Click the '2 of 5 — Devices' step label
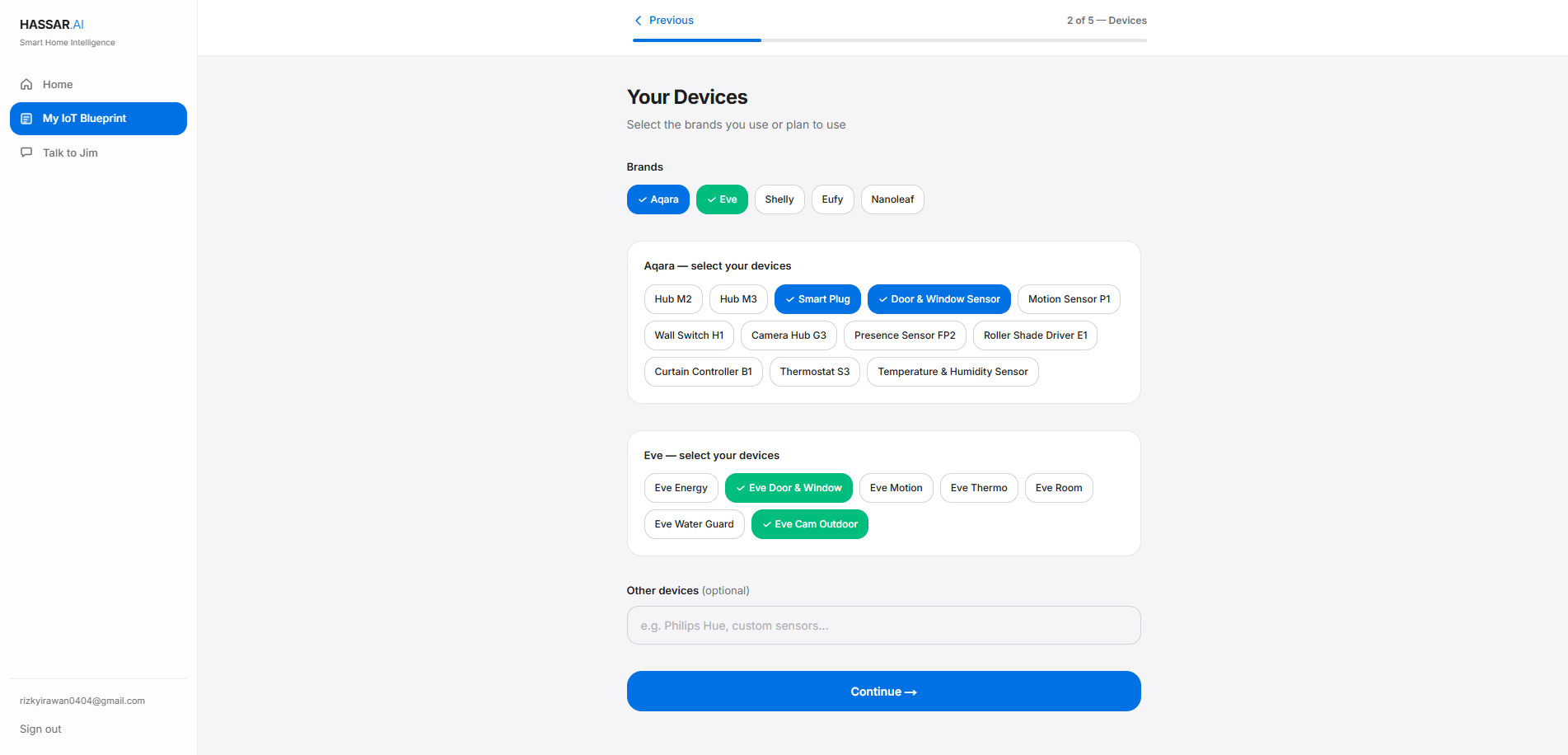The width and height of the screenshot is (1568, 755). tap(1107, 21)
